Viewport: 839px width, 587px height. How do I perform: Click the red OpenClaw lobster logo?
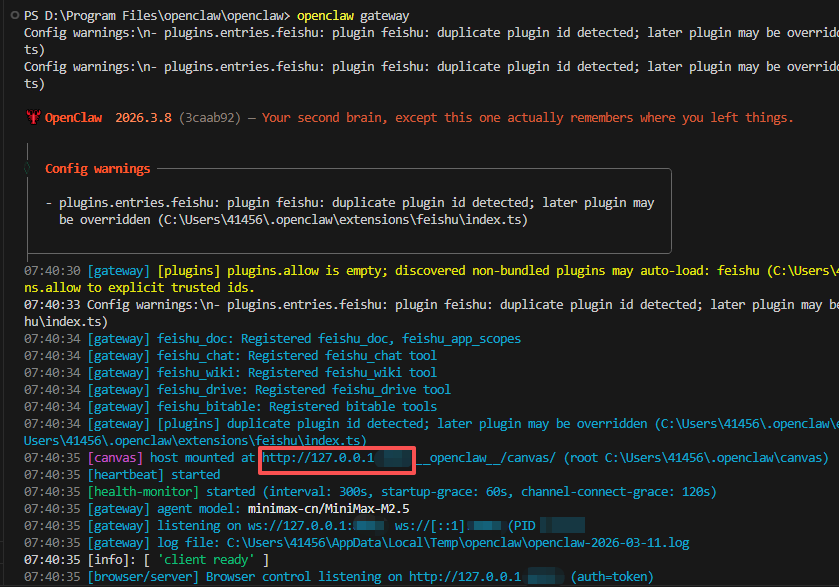point(33,117)
